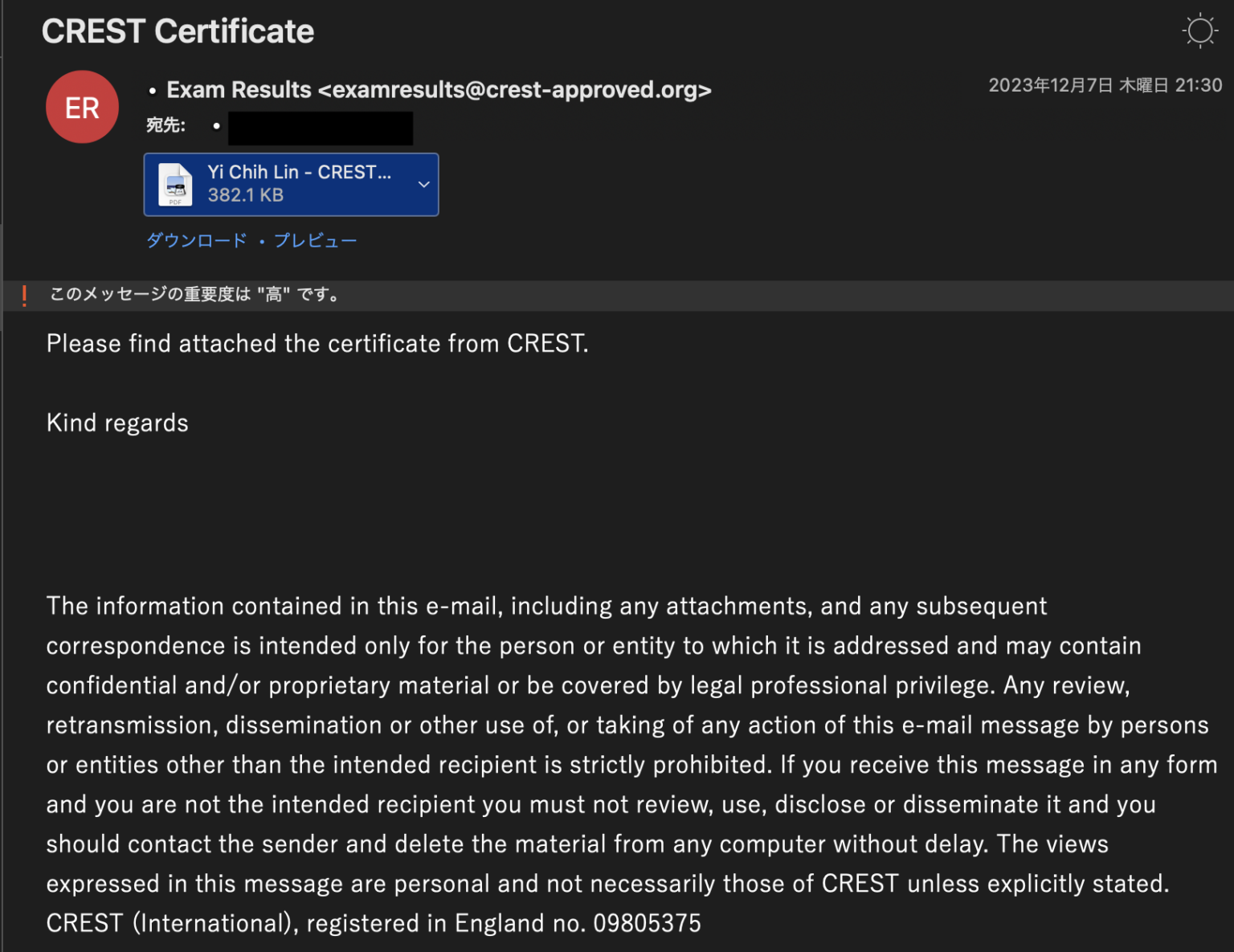This screenshot has width=1234, height=952.
Task: Click the brightness sun icon
Action: (x=1199, y=29)
